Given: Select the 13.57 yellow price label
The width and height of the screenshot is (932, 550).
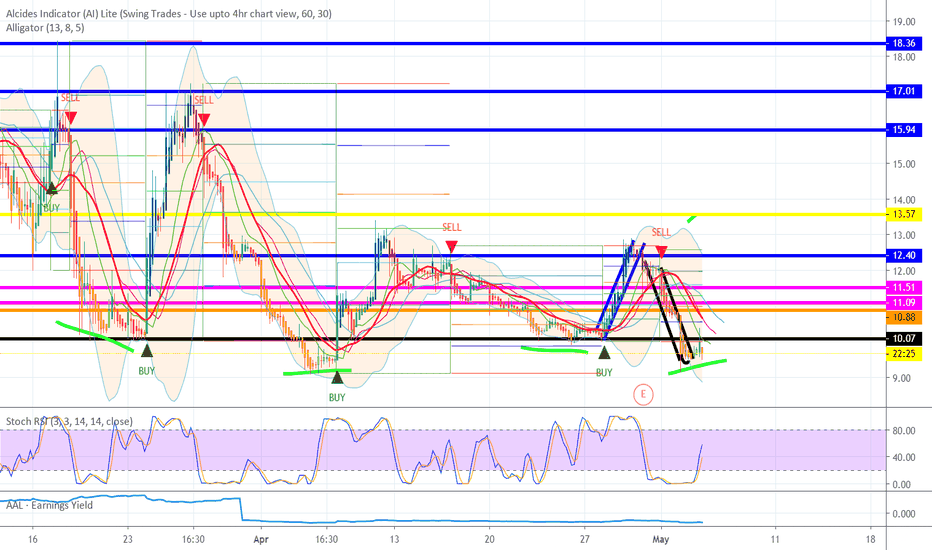Looking at the screenshot, I should (x=903, y=214).
